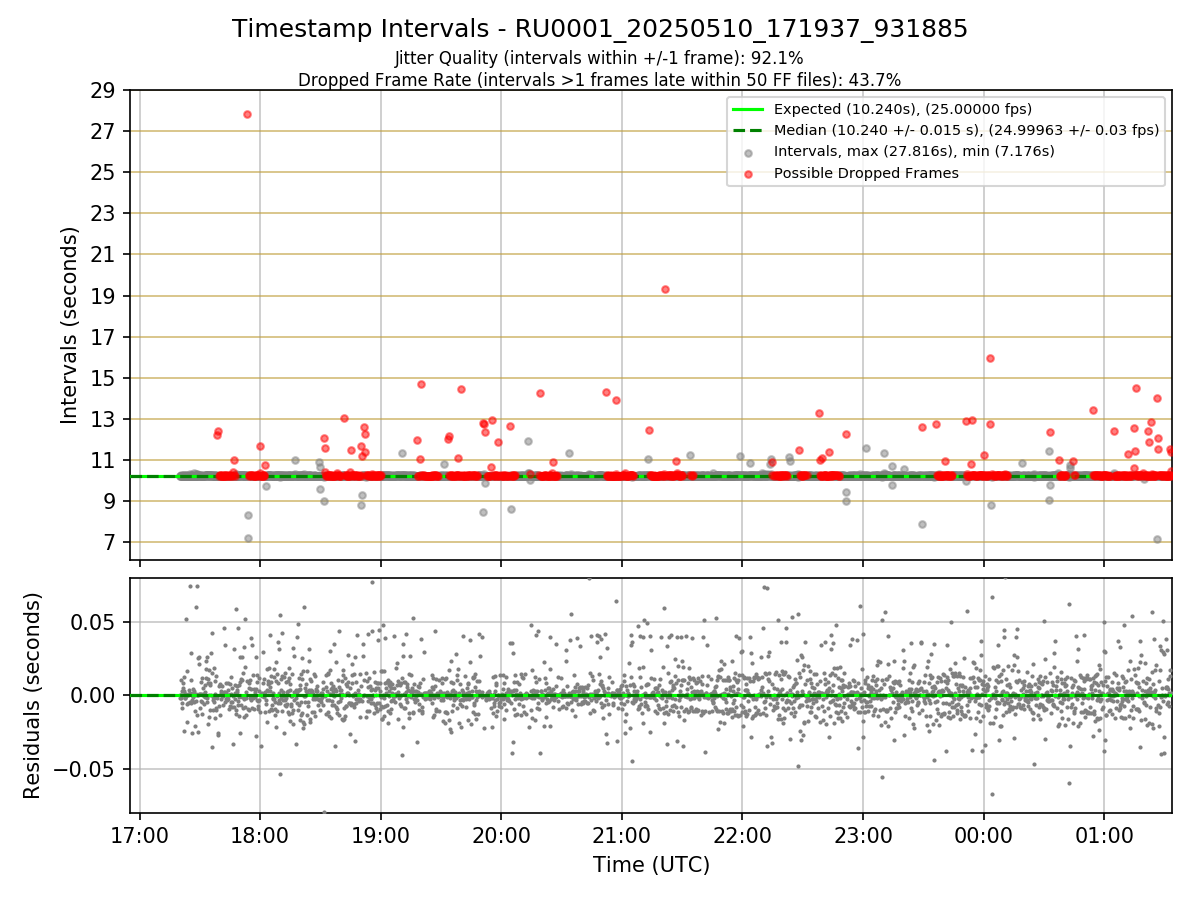
Task: Click the solid green line sample in legend
Action: pos(749,109)
